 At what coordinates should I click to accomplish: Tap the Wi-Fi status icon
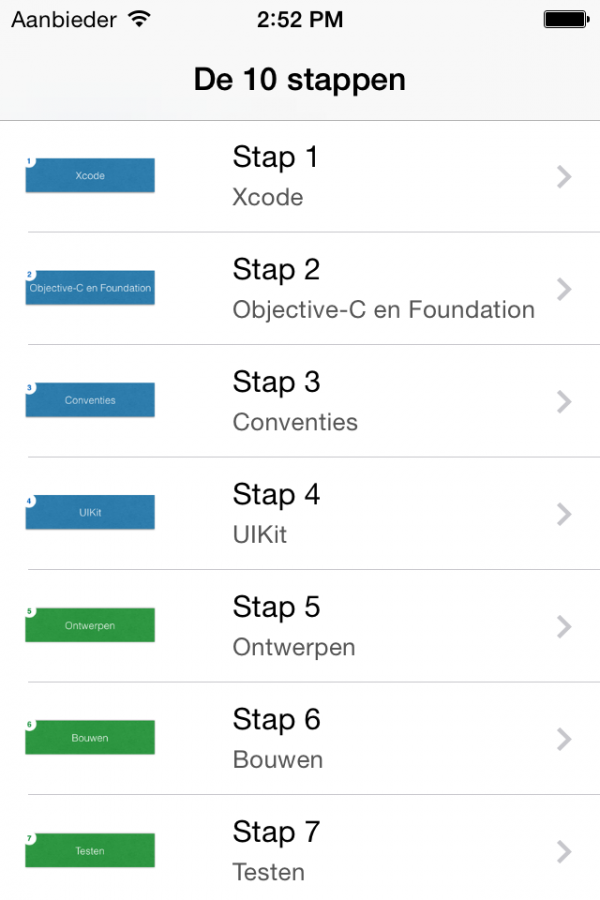140,19
